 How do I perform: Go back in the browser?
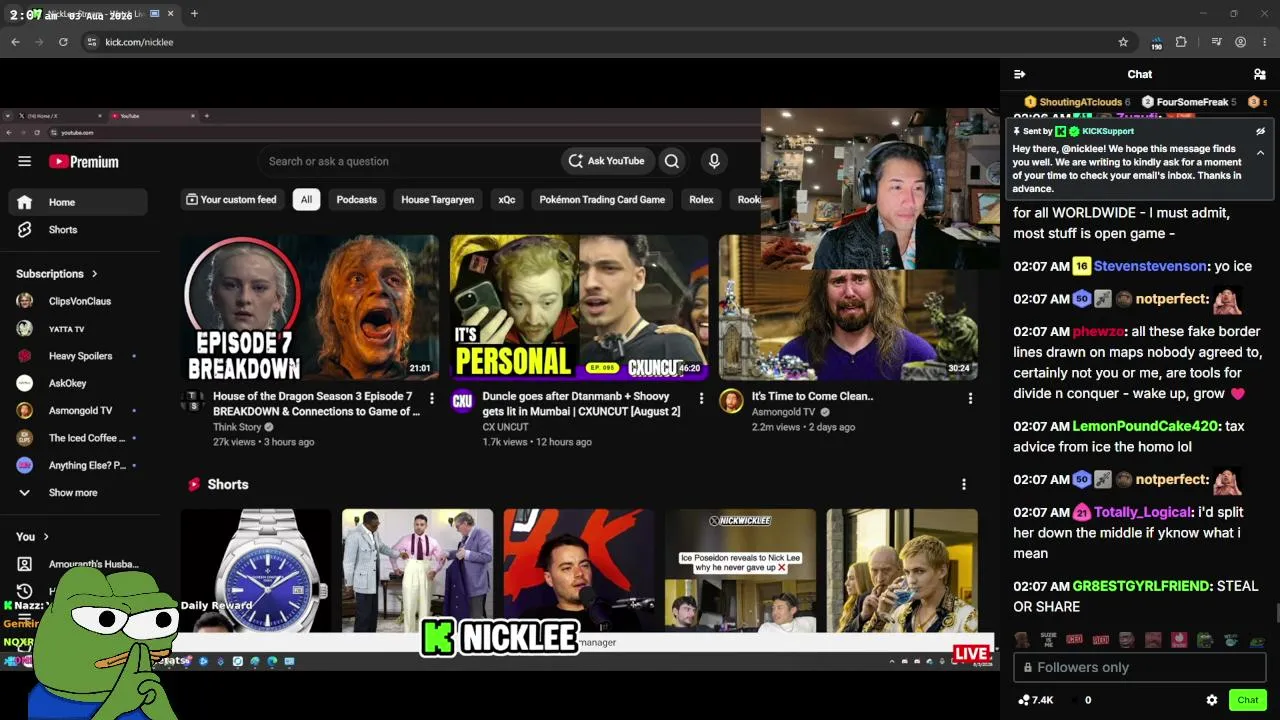point(15,42)
